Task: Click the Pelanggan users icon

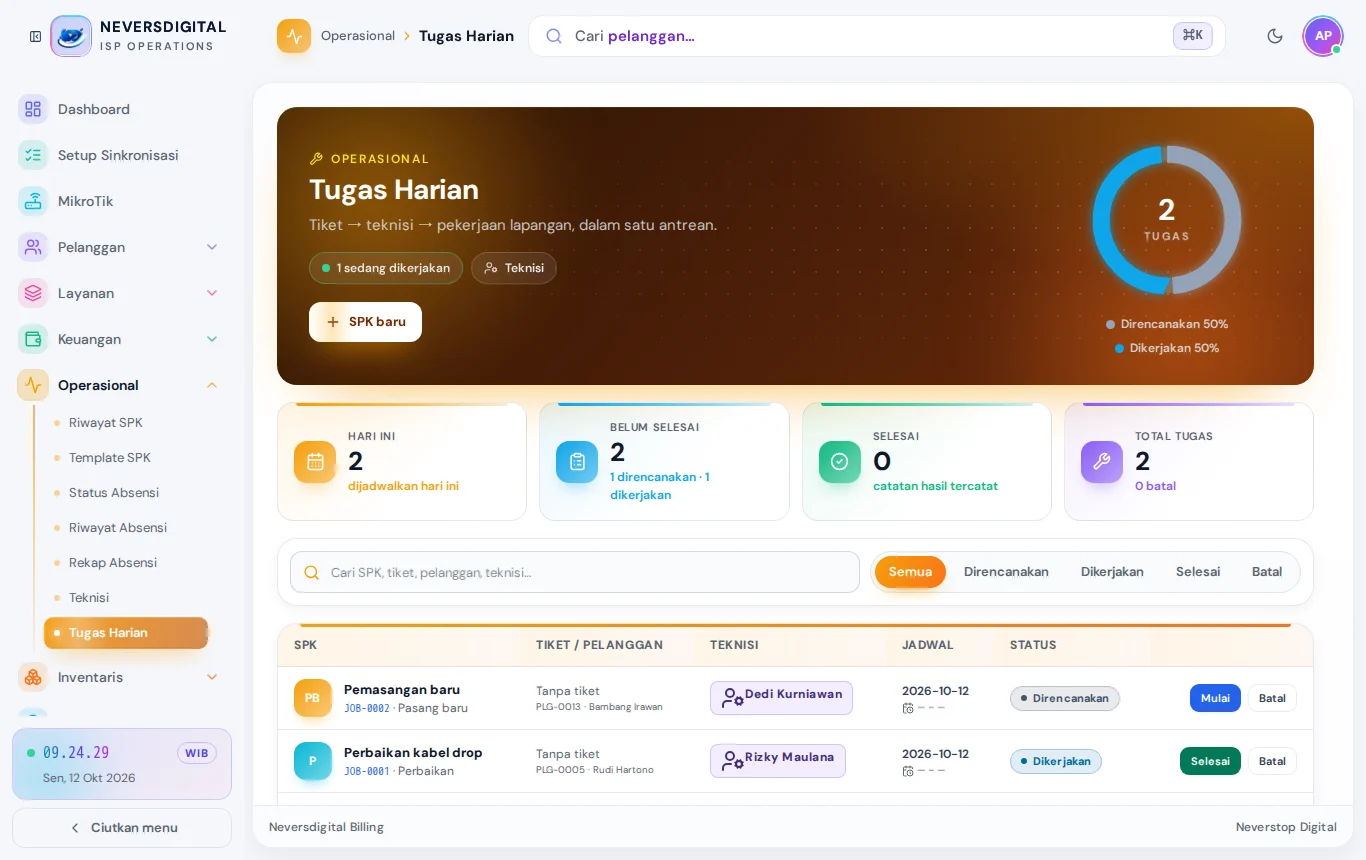Action: 33,247
